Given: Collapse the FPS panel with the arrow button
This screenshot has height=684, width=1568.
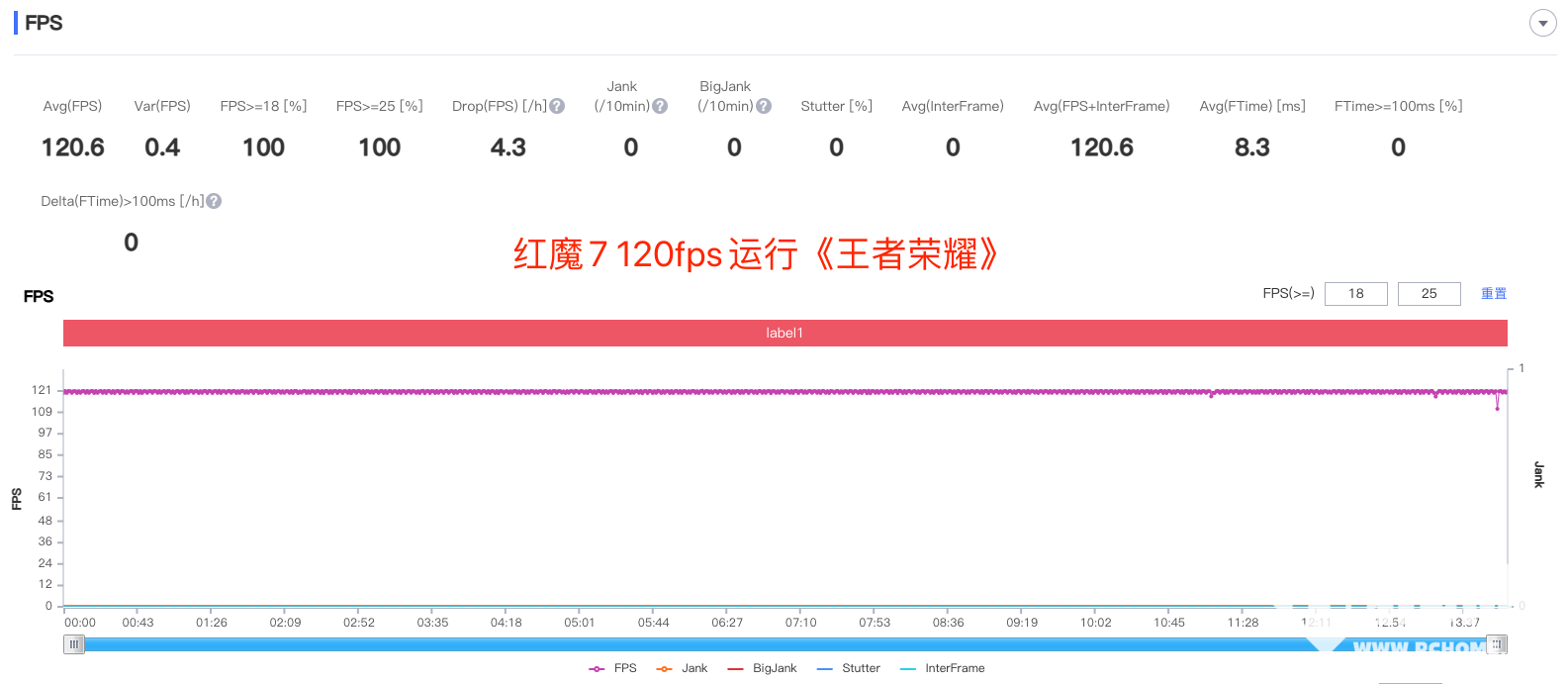Looking at the screenshot, I should tap(1542, 23).
